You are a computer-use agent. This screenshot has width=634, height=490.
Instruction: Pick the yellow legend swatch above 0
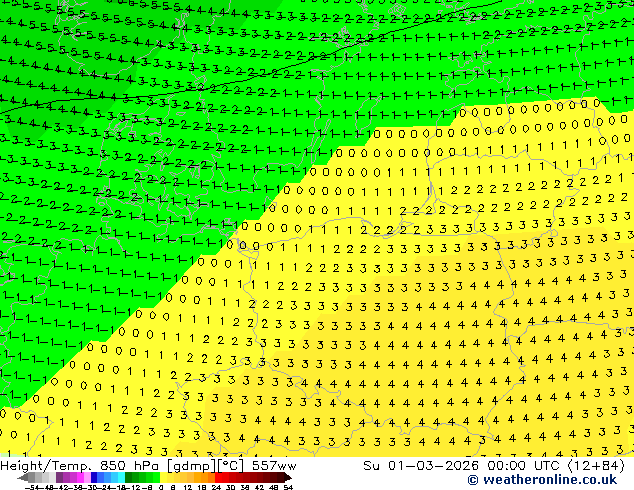tap(163, 478)
